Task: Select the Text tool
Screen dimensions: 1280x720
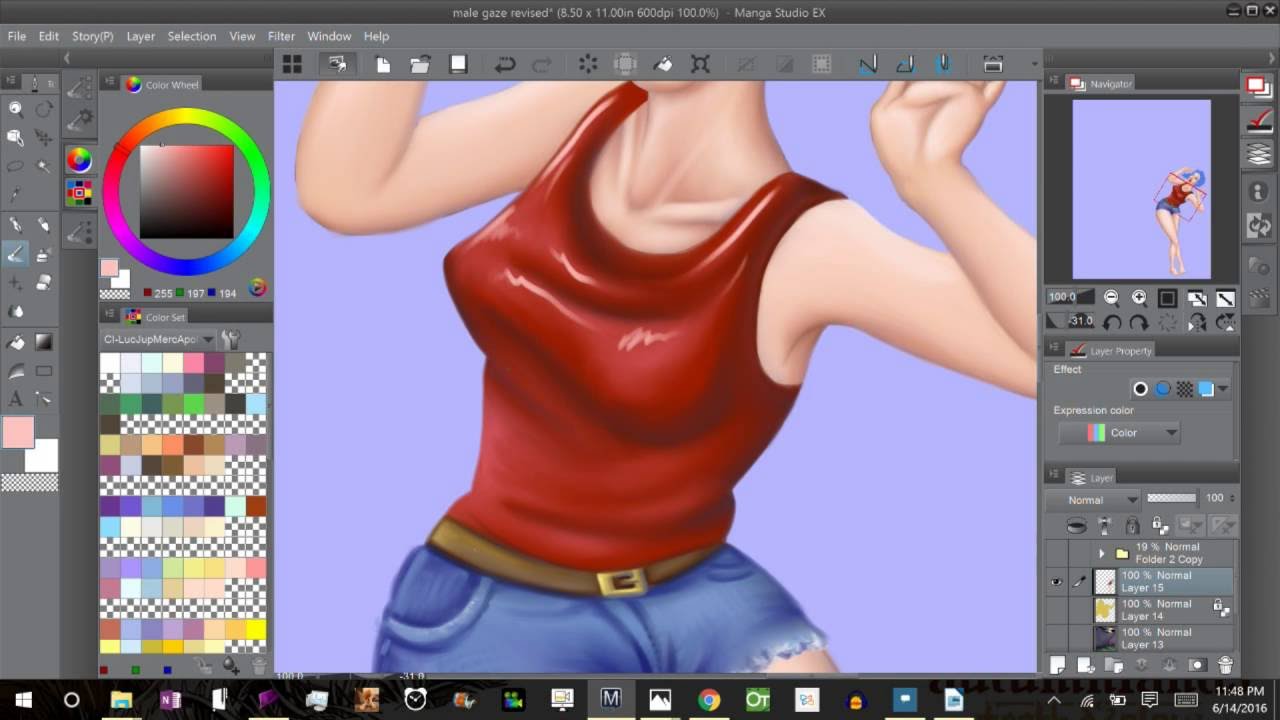Action: coord(16,399)
